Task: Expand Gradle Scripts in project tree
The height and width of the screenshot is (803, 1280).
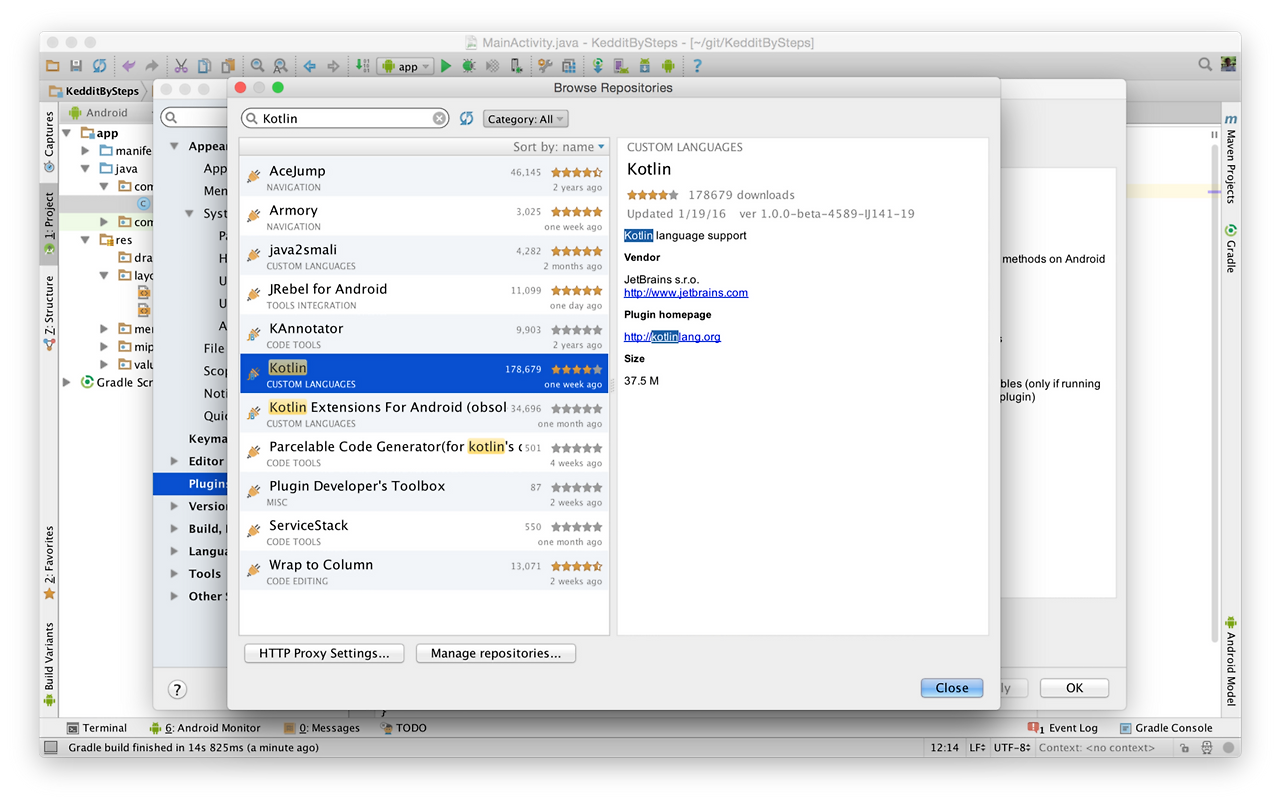Action: point(68,382)
